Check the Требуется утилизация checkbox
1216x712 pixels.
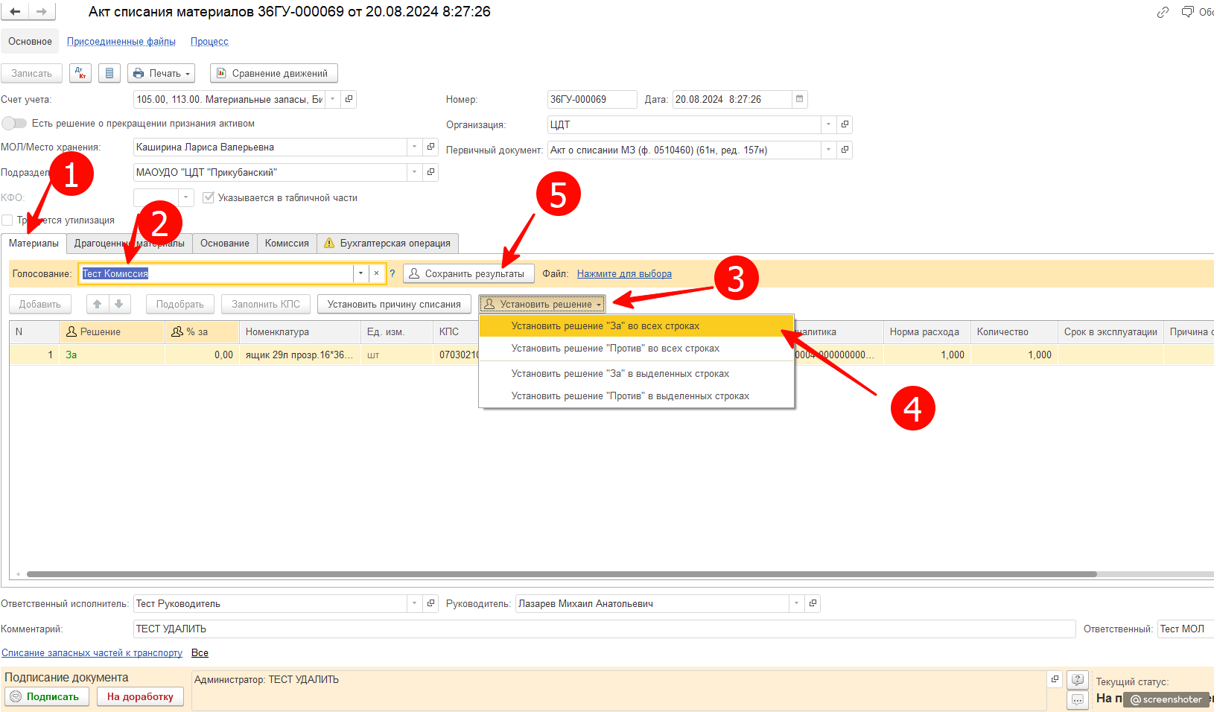pyautogui.click(x=8, y=220)
